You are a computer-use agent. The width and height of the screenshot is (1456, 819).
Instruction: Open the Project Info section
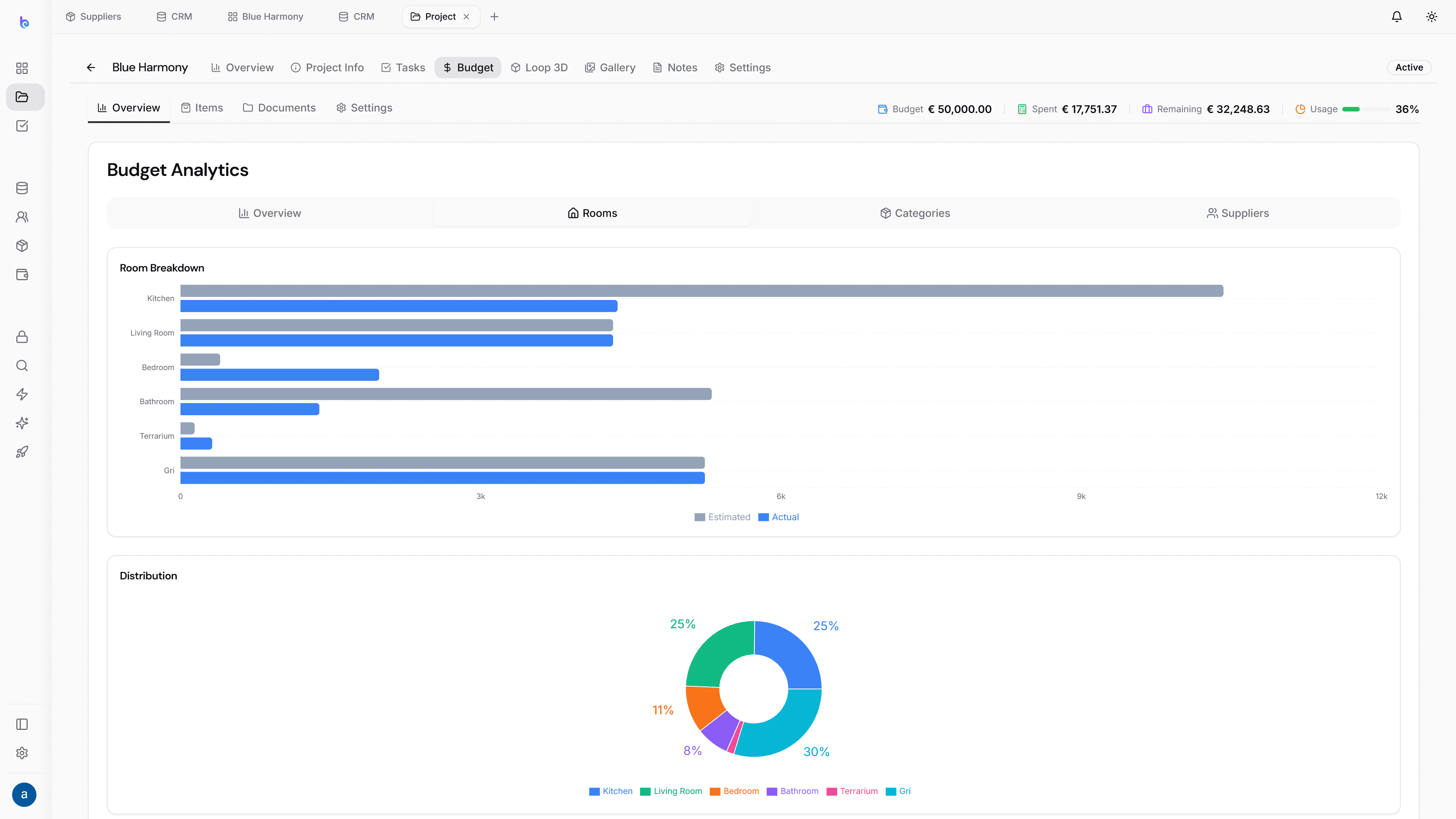(327, 67)
